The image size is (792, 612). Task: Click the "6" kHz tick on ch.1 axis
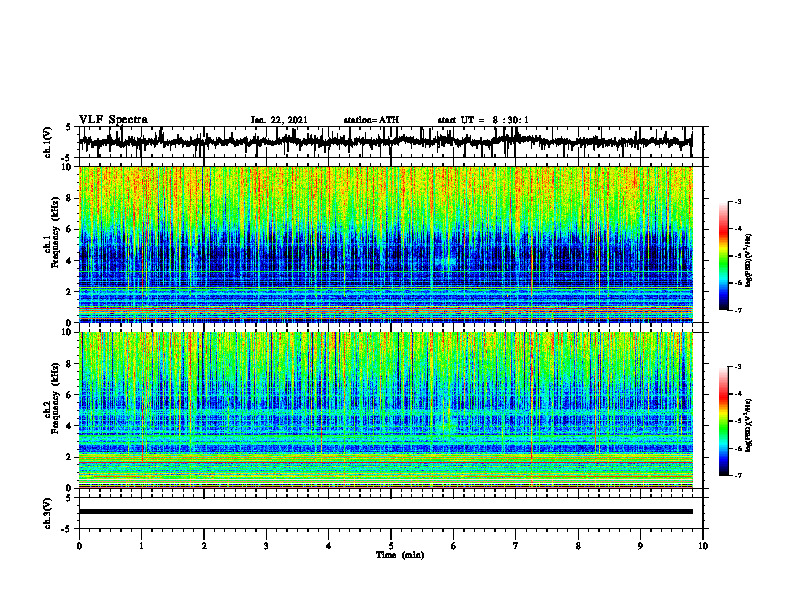click(70, 229)
